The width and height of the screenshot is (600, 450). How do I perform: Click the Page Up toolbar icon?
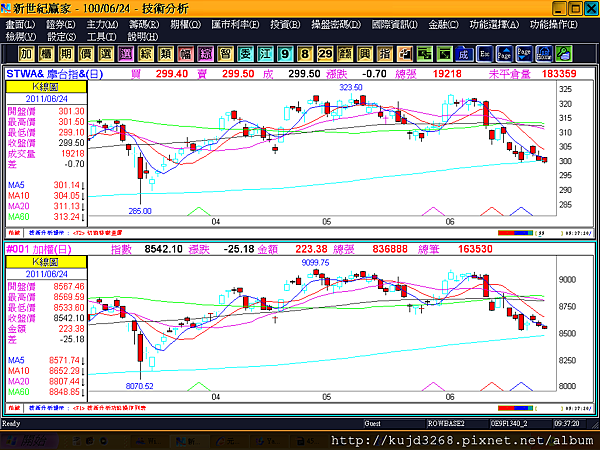coord(504,54)
